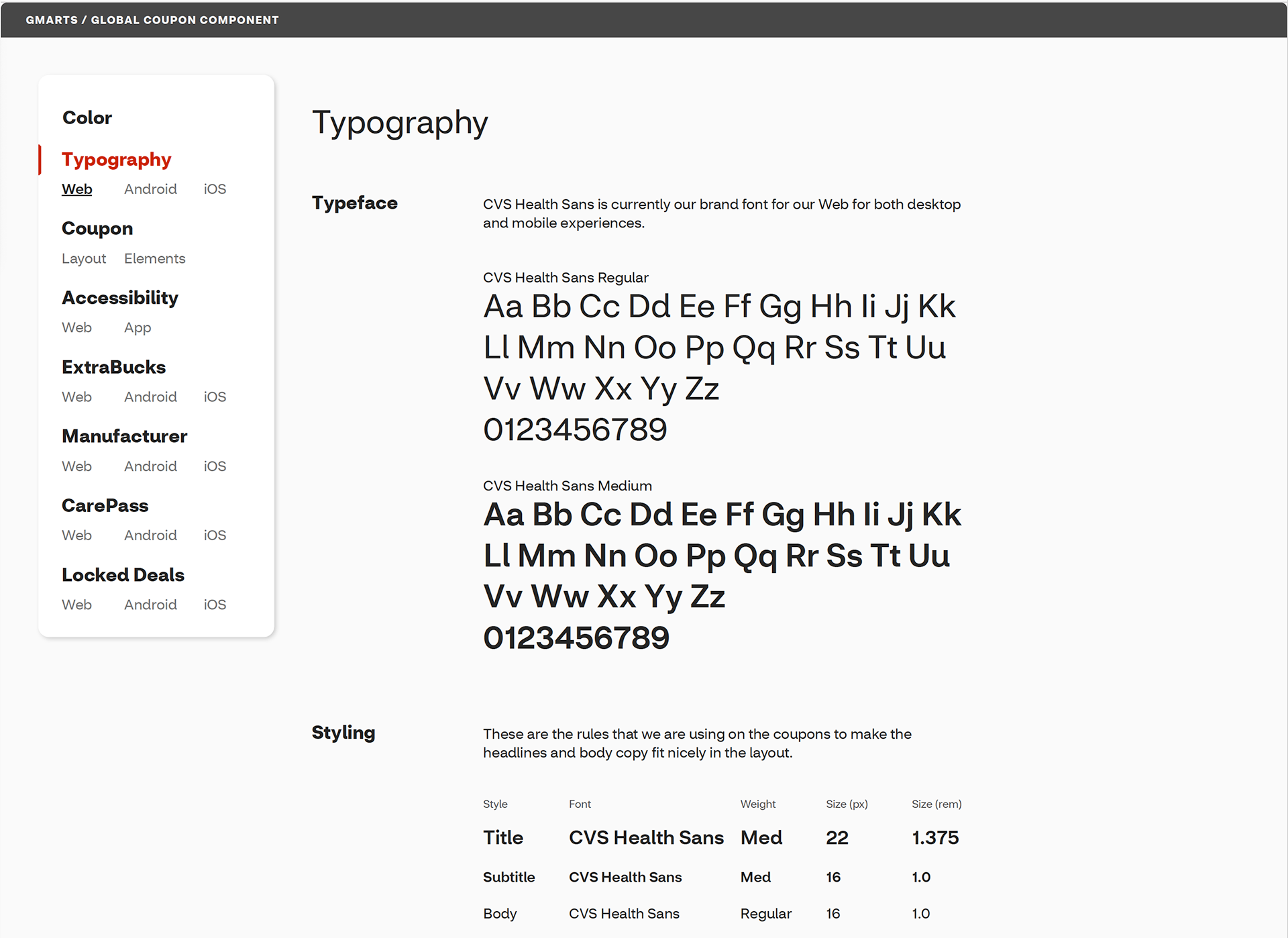Open the Coupon section heading
The image size is (1288, 938).
[97, 229]
